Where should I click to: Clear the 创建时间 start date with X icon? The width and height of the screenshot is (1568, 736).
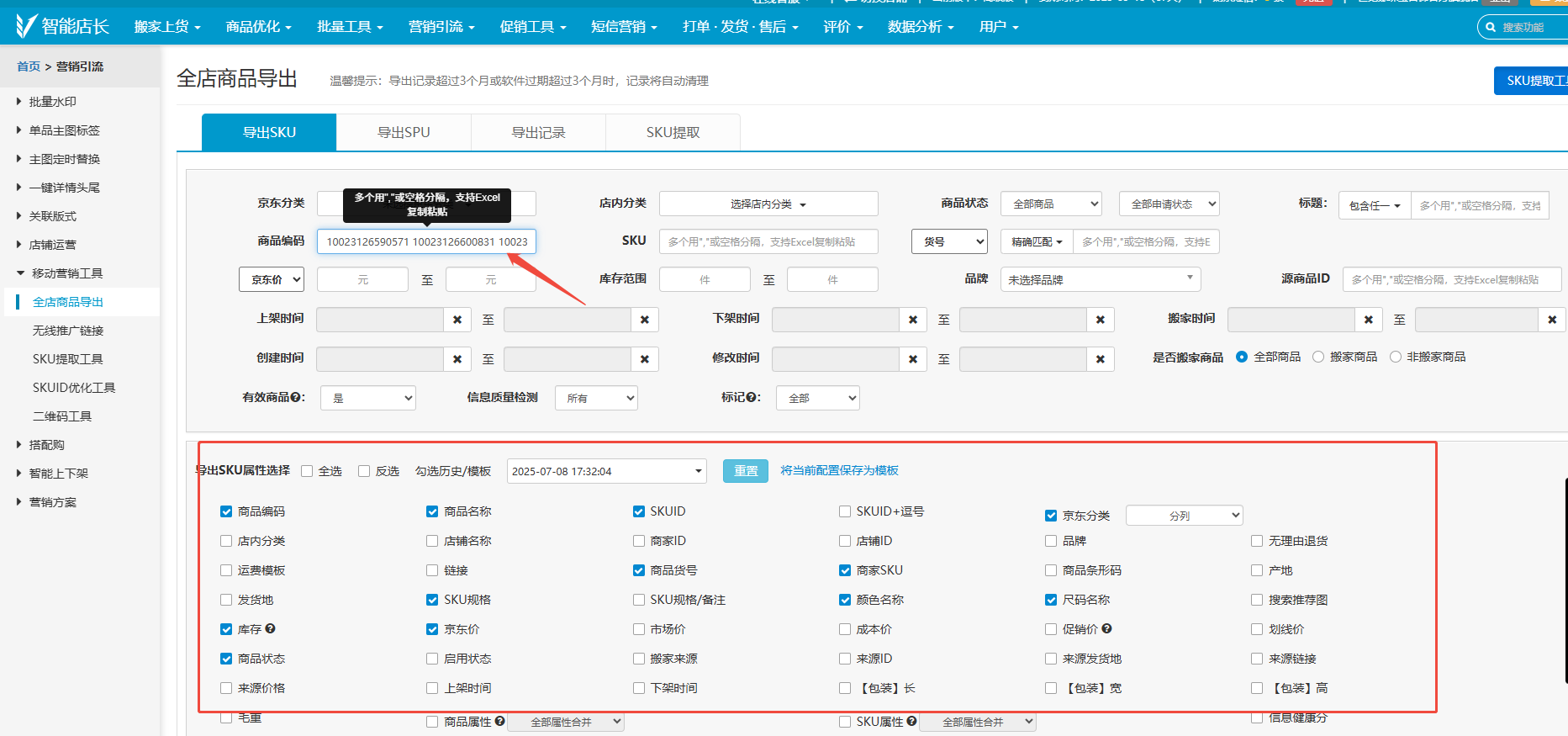457,359
